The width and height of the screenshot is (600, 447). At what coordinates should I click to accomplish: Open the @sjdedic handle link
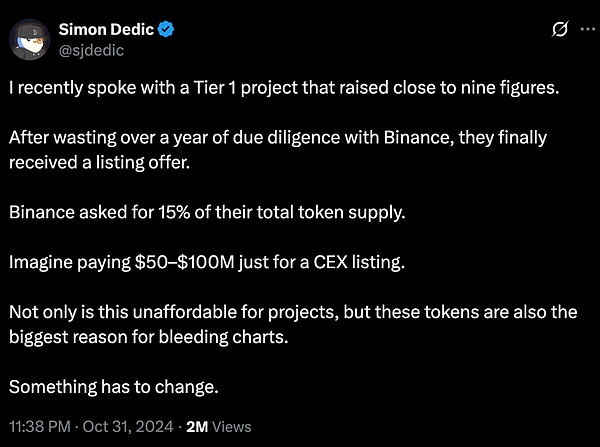pos(91,51)
